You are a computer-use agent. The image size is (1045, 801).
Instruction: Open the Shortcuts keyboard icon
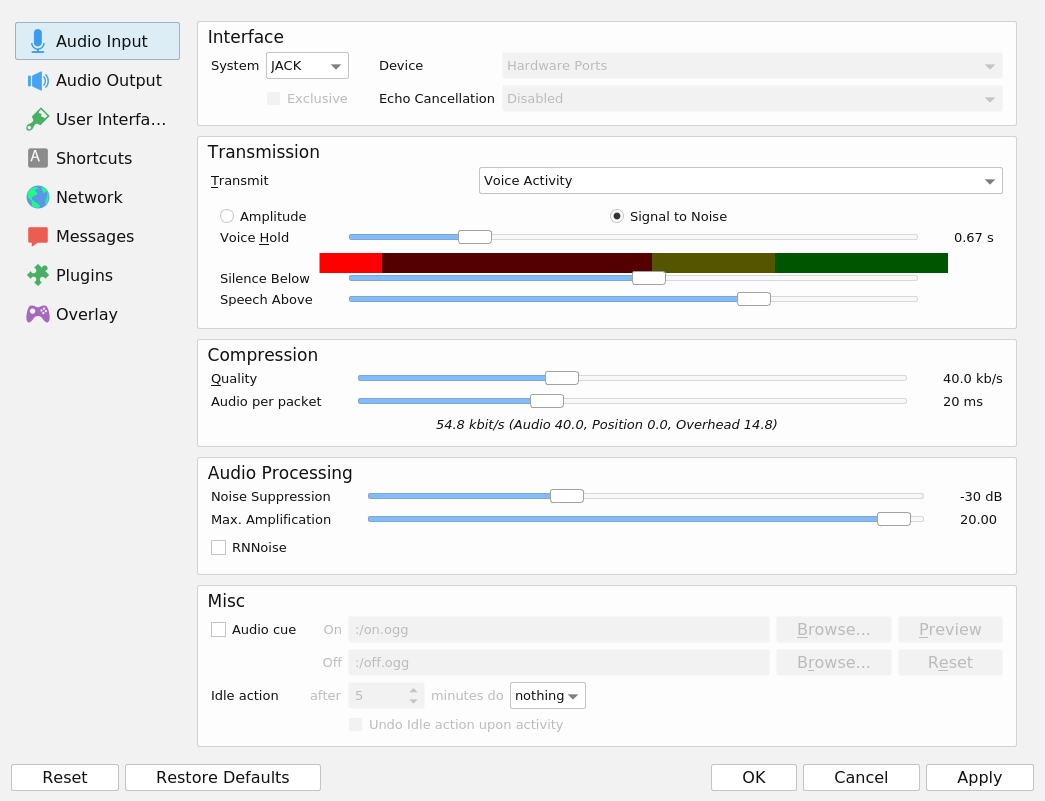point(38,158)
